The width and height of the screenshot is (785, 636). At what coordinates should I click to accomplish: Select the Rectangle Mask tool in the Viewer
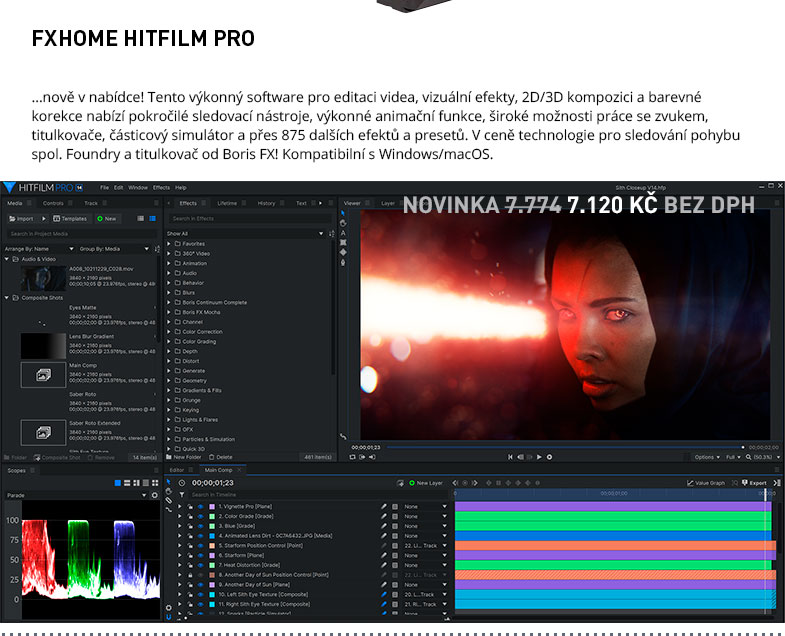[343, 242]
